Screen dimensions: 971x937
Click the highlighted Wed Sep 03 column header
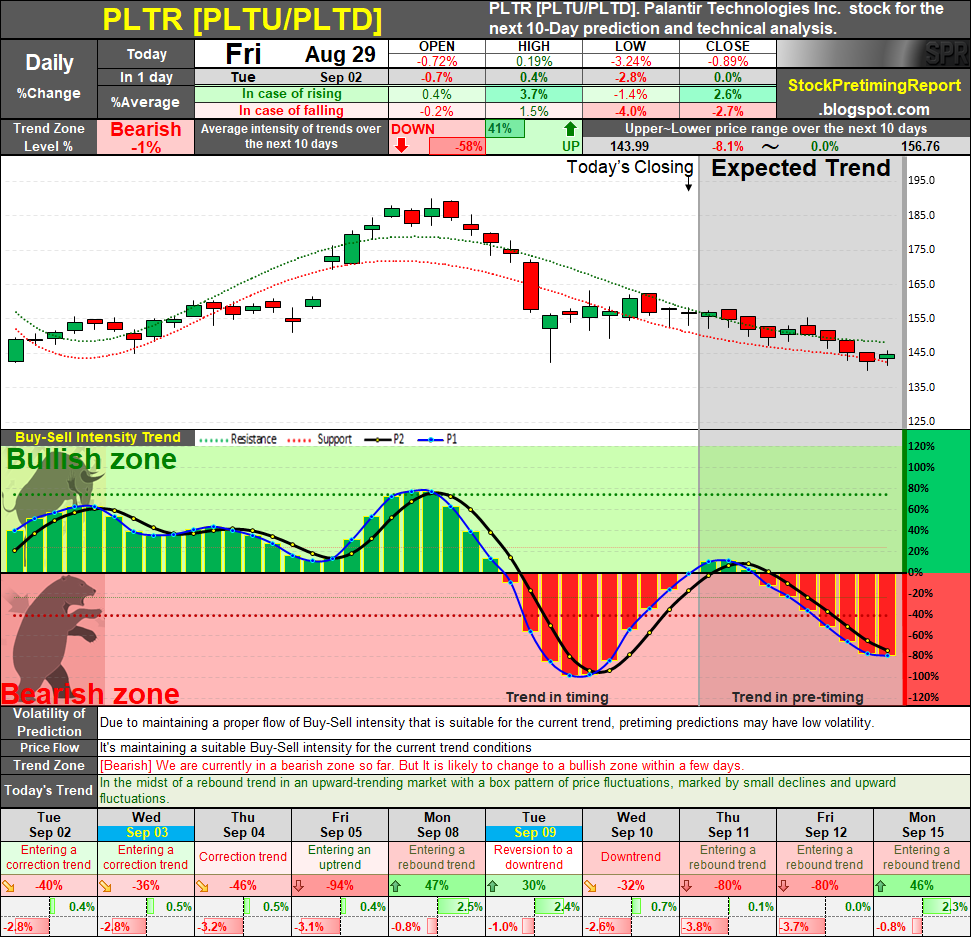[146, 825]
